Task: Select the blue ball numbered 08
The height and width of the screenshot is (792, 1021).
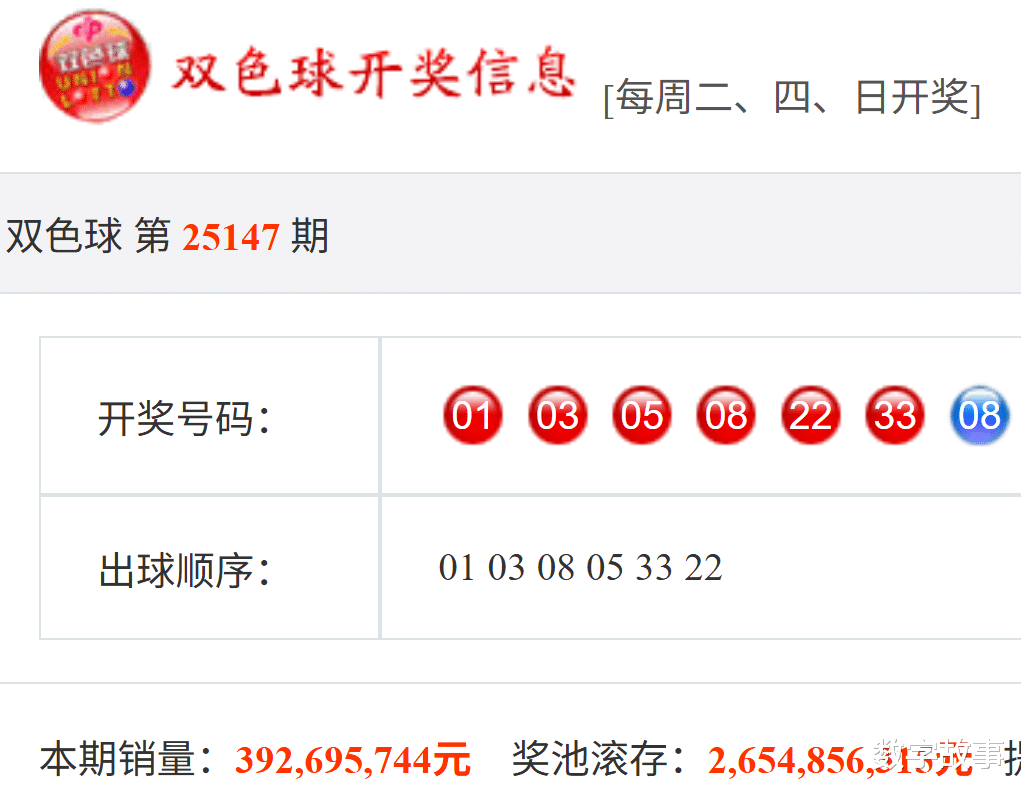Action: (x=979, y=415)
